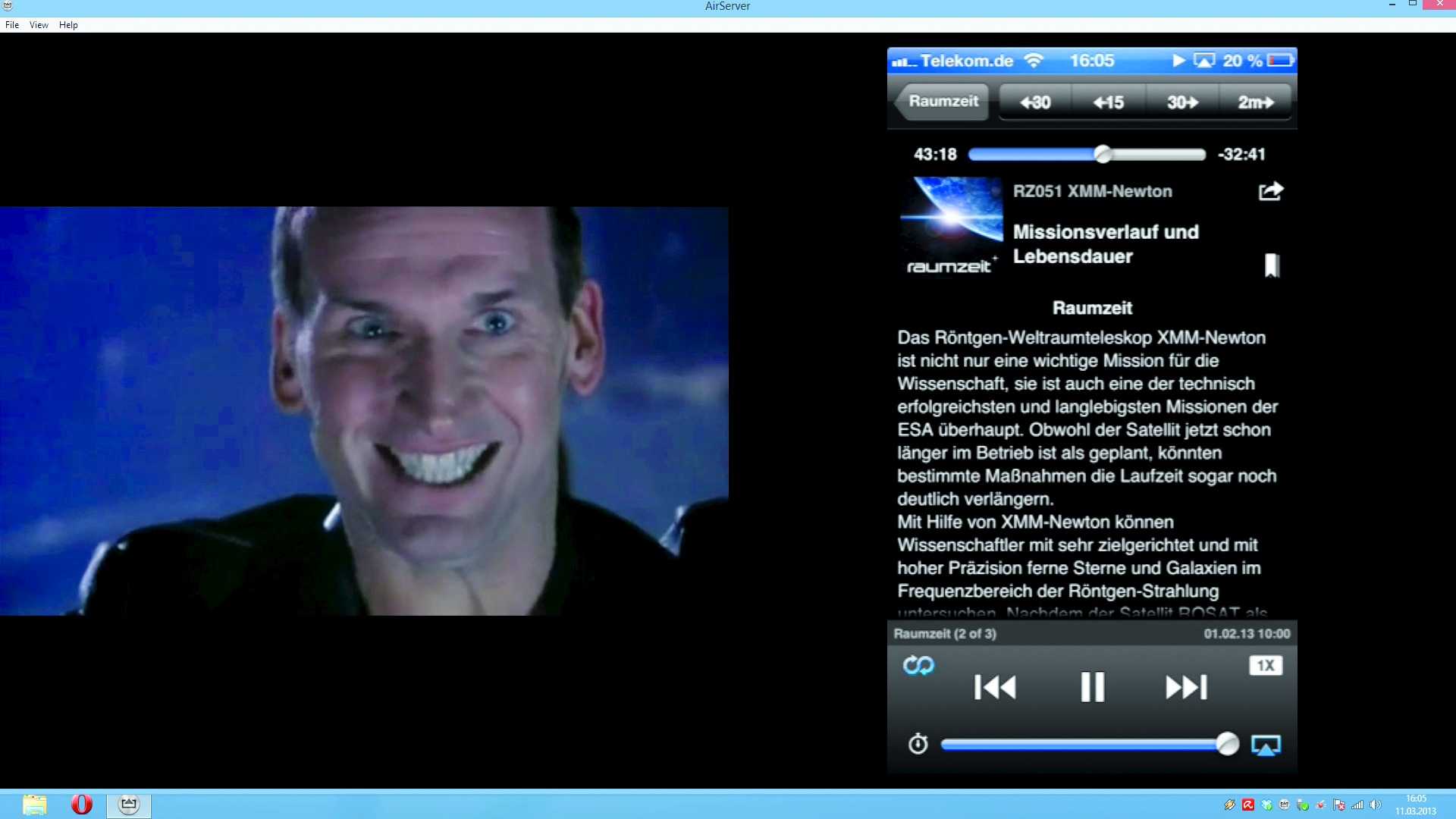Click the AirServer tray icon
Screen dimensions: 1456x819
point(1285,805)
